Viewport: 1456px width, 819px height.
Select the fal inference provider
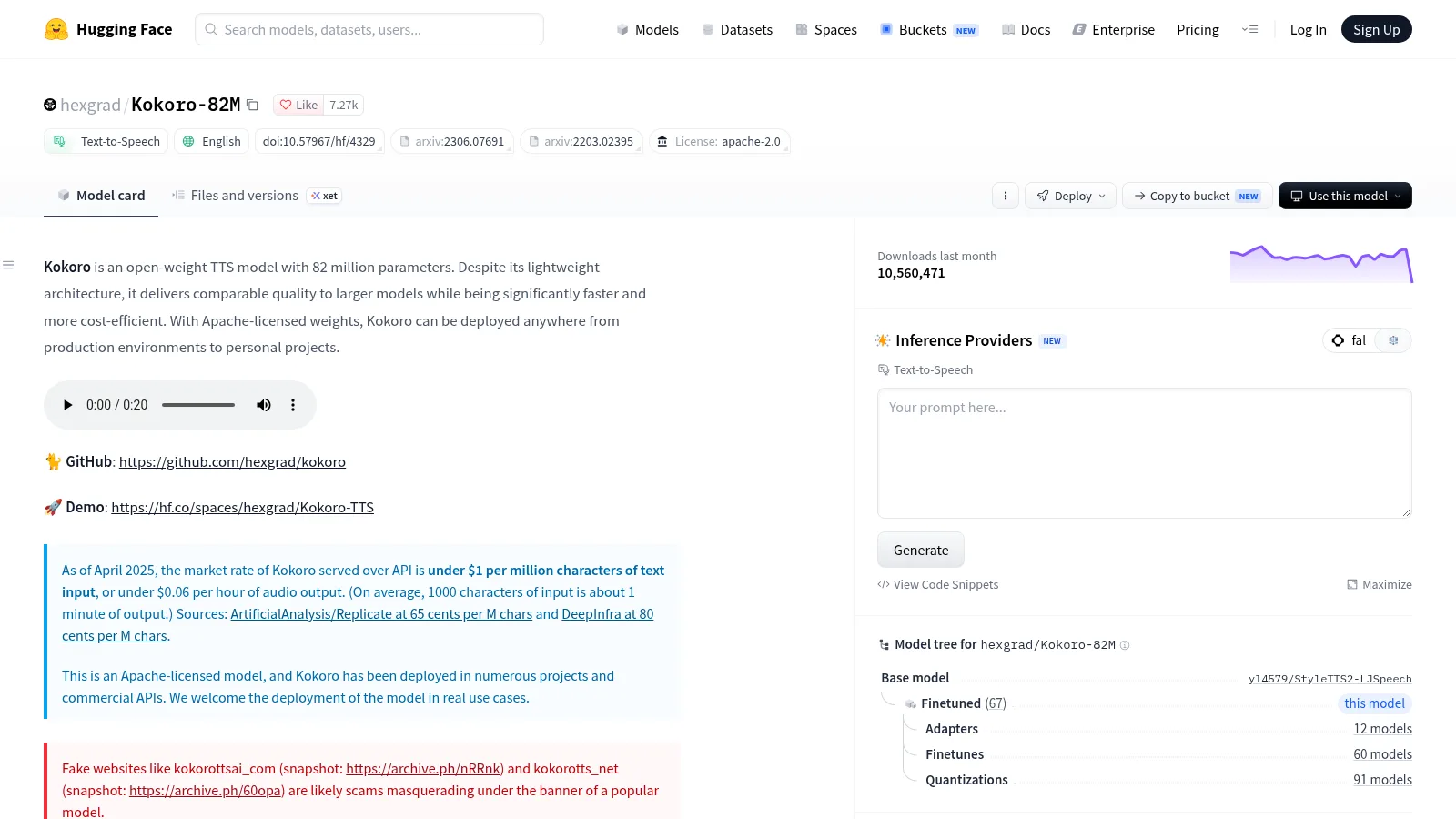pyautogui.click(x=1350, y=340)
